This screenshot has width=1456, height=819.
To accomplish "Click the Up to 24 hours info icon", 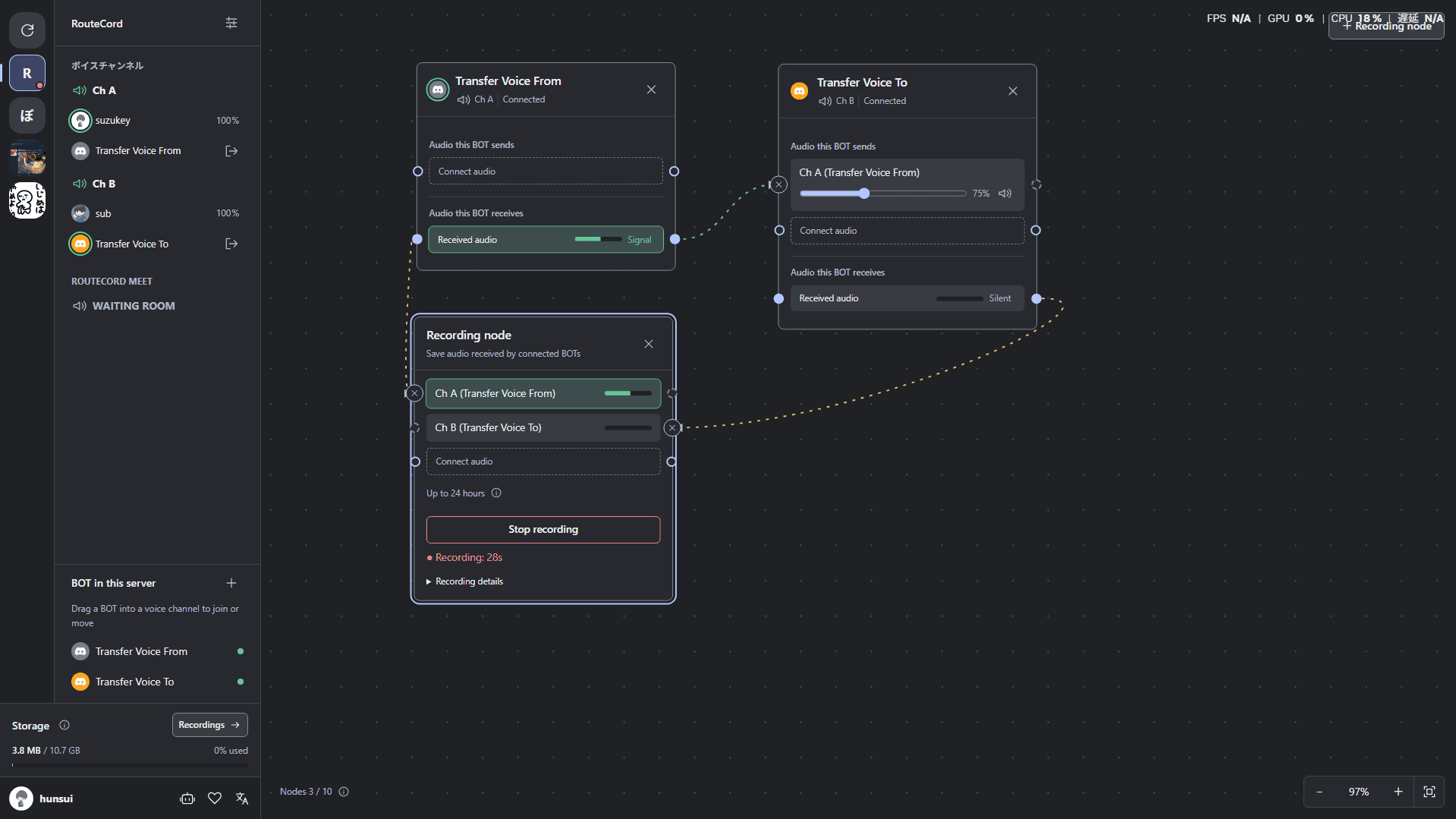I will 496,493.
